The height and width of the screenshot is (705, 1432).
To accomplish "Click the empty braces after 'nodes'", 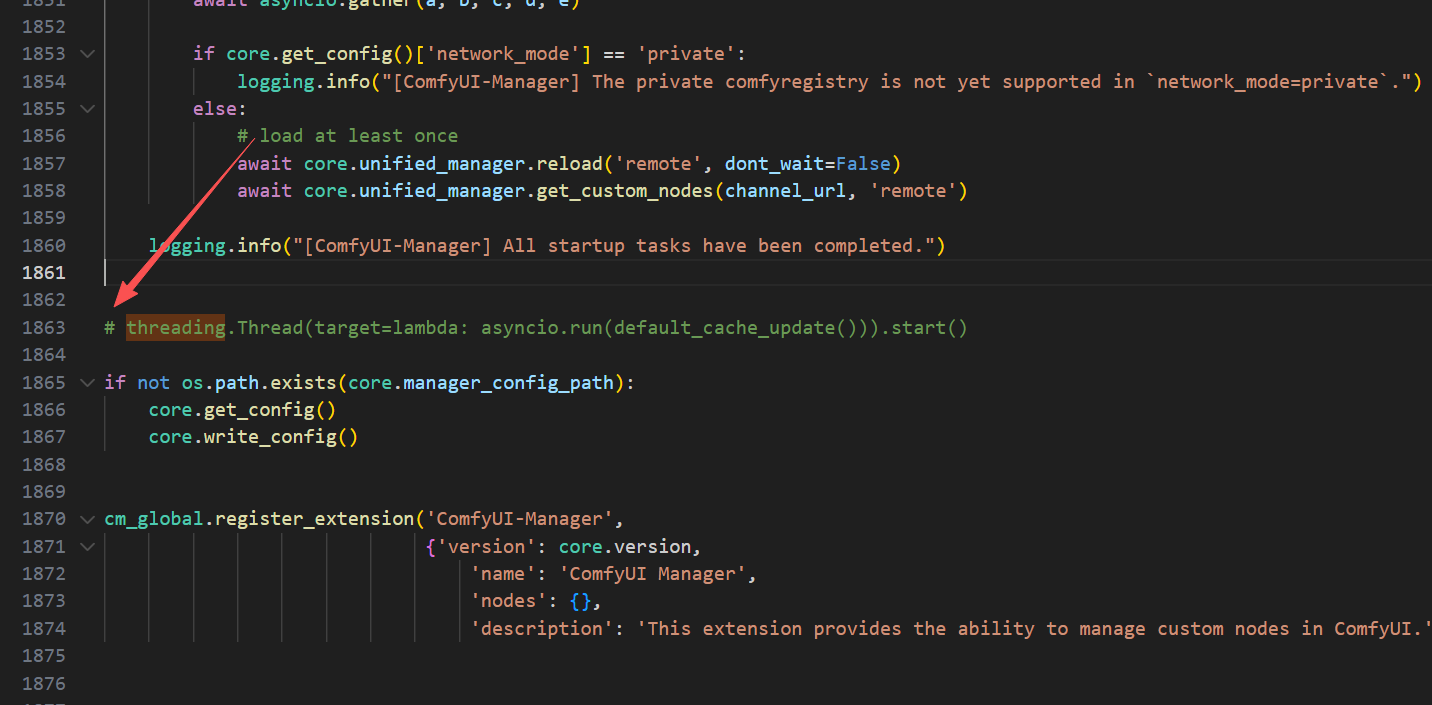I will point(581,601).
